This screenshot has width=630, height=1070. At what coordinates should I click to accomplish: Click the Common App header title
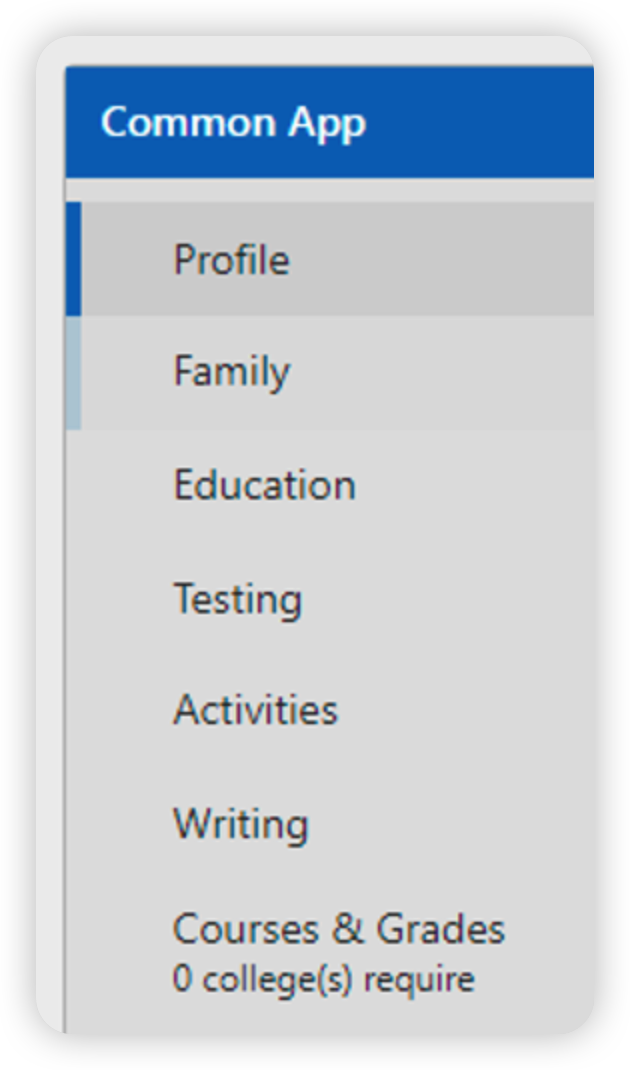point(233,123)
